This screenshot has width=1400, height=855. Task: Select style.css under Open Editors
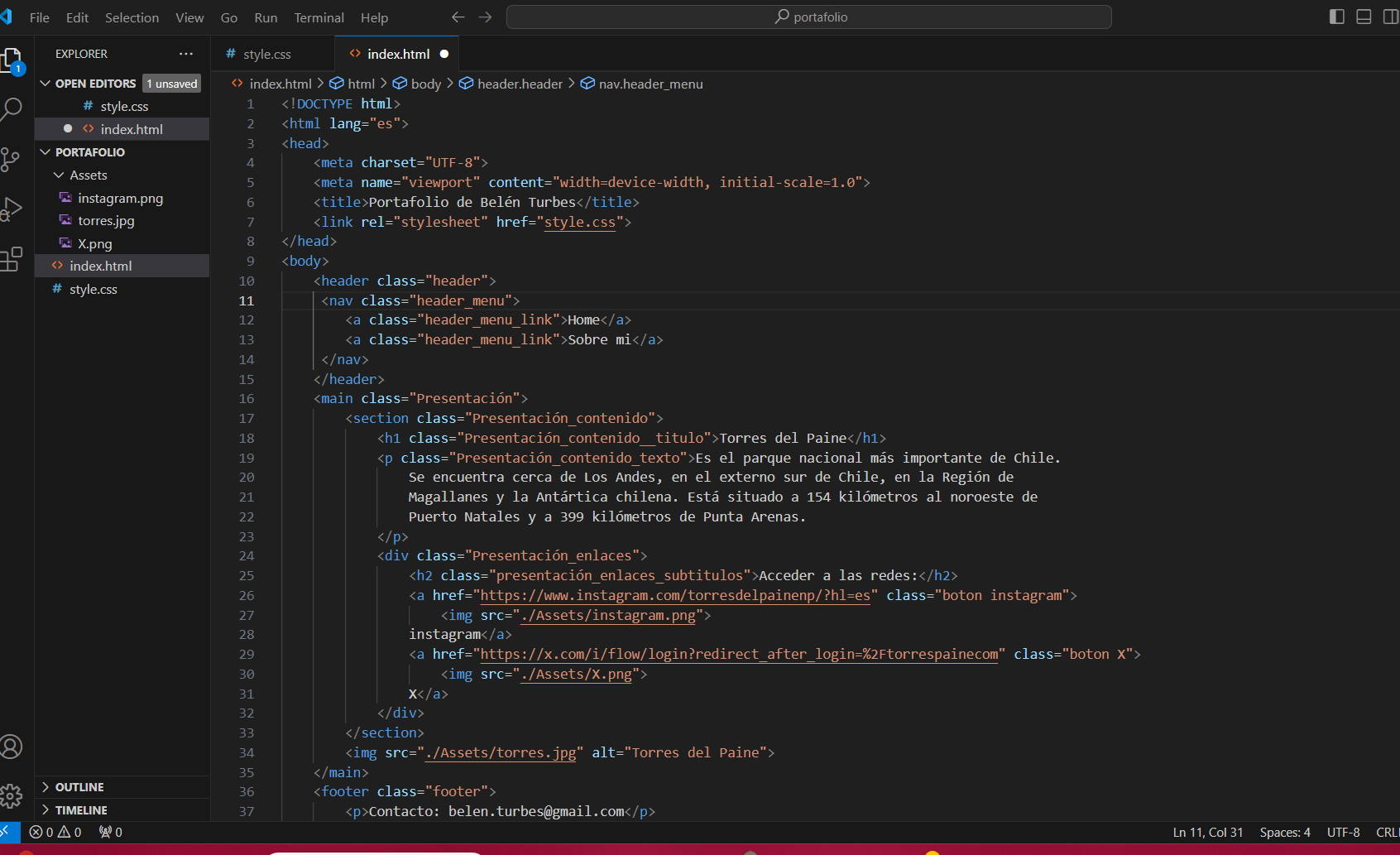tap(124, 107)
